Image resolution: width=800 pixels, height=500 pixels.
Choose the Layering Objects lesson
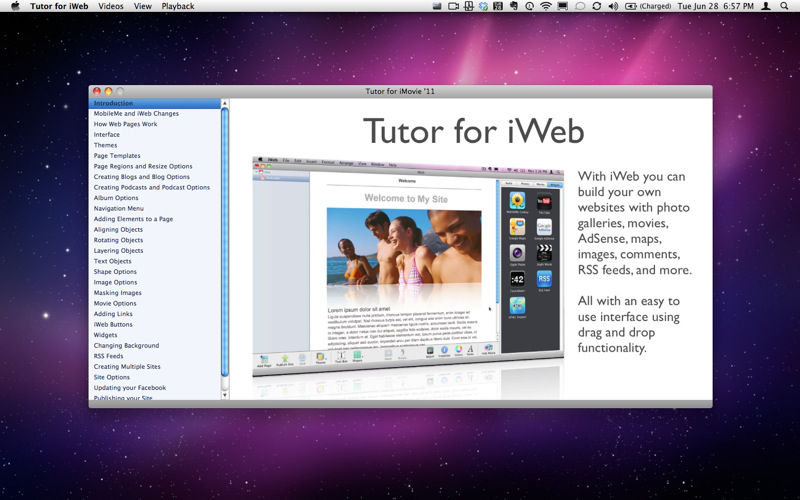click(x=118, y=251)
